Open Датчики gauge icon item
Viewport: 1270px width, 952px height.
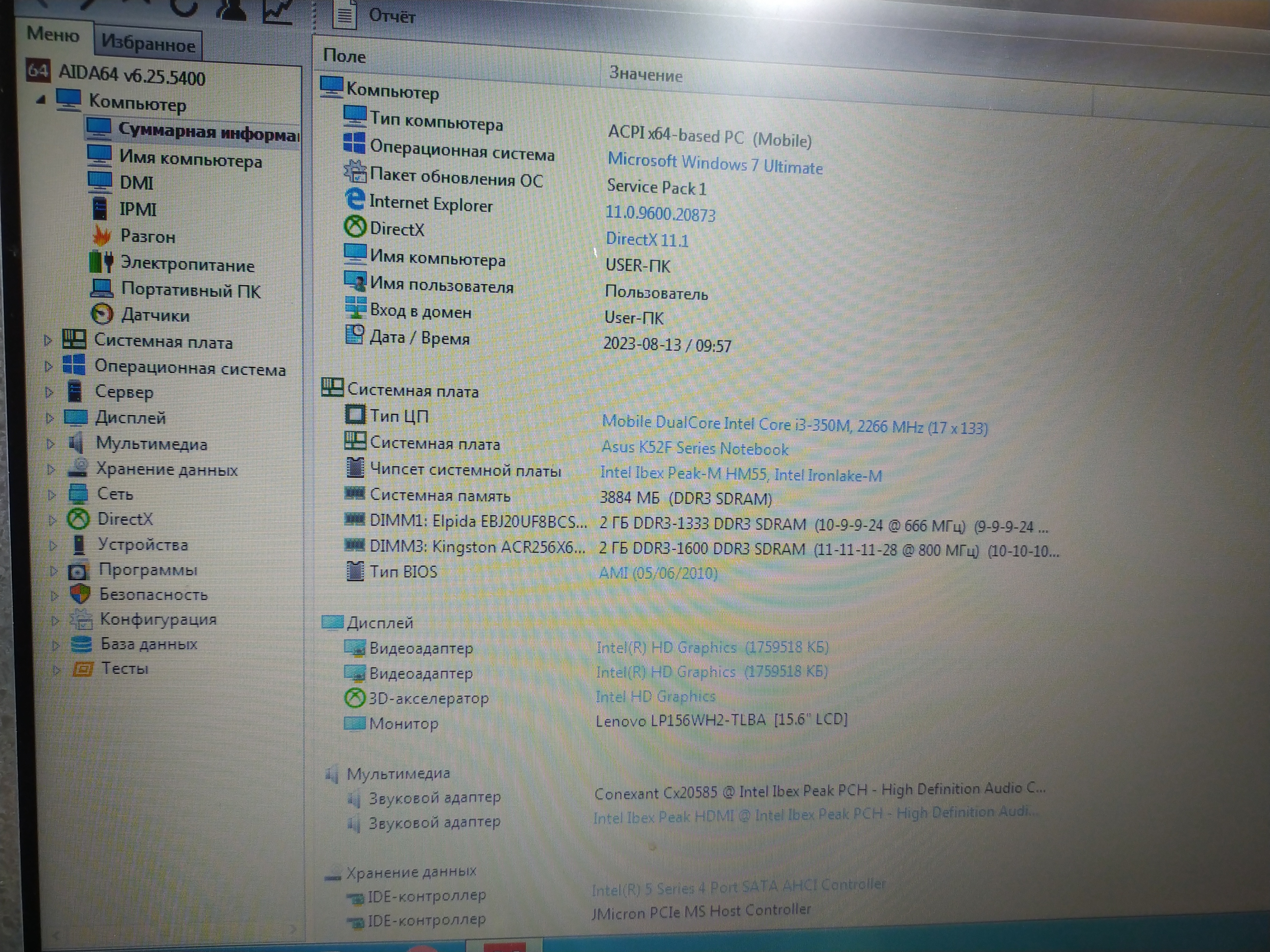click(102, 314)
